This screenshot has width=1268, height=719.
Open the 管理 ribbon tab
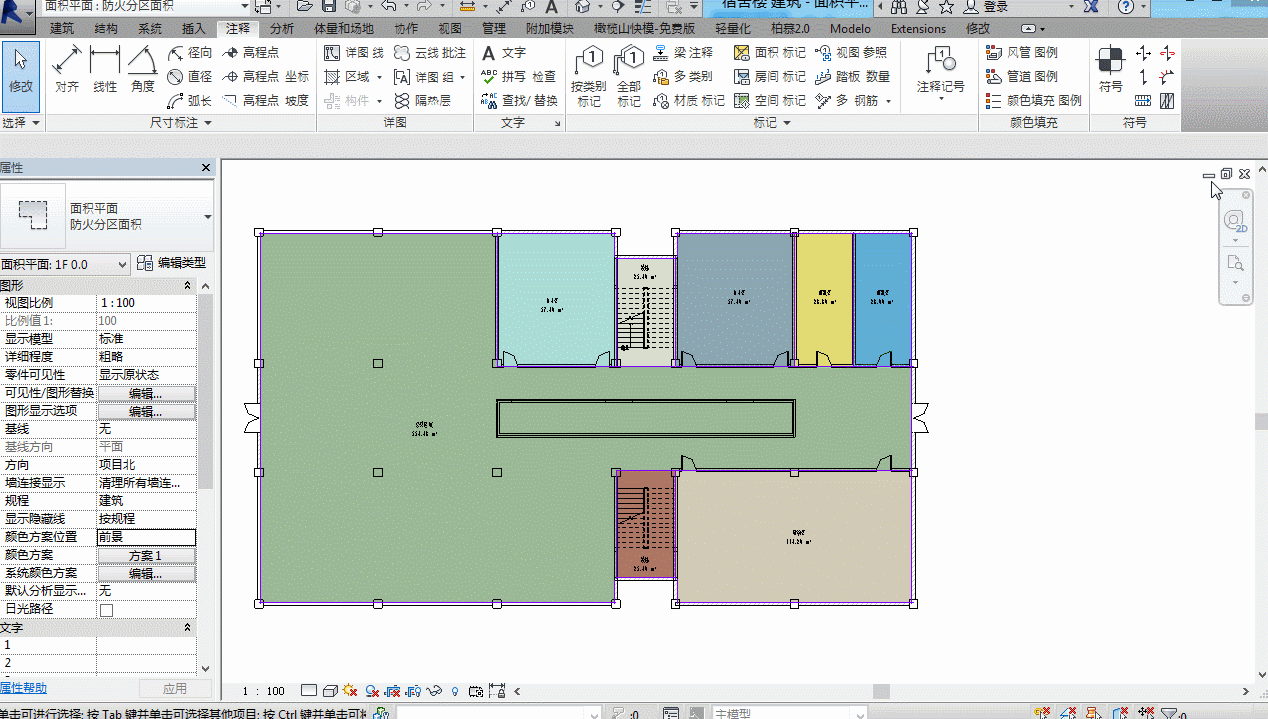[494, 29]
